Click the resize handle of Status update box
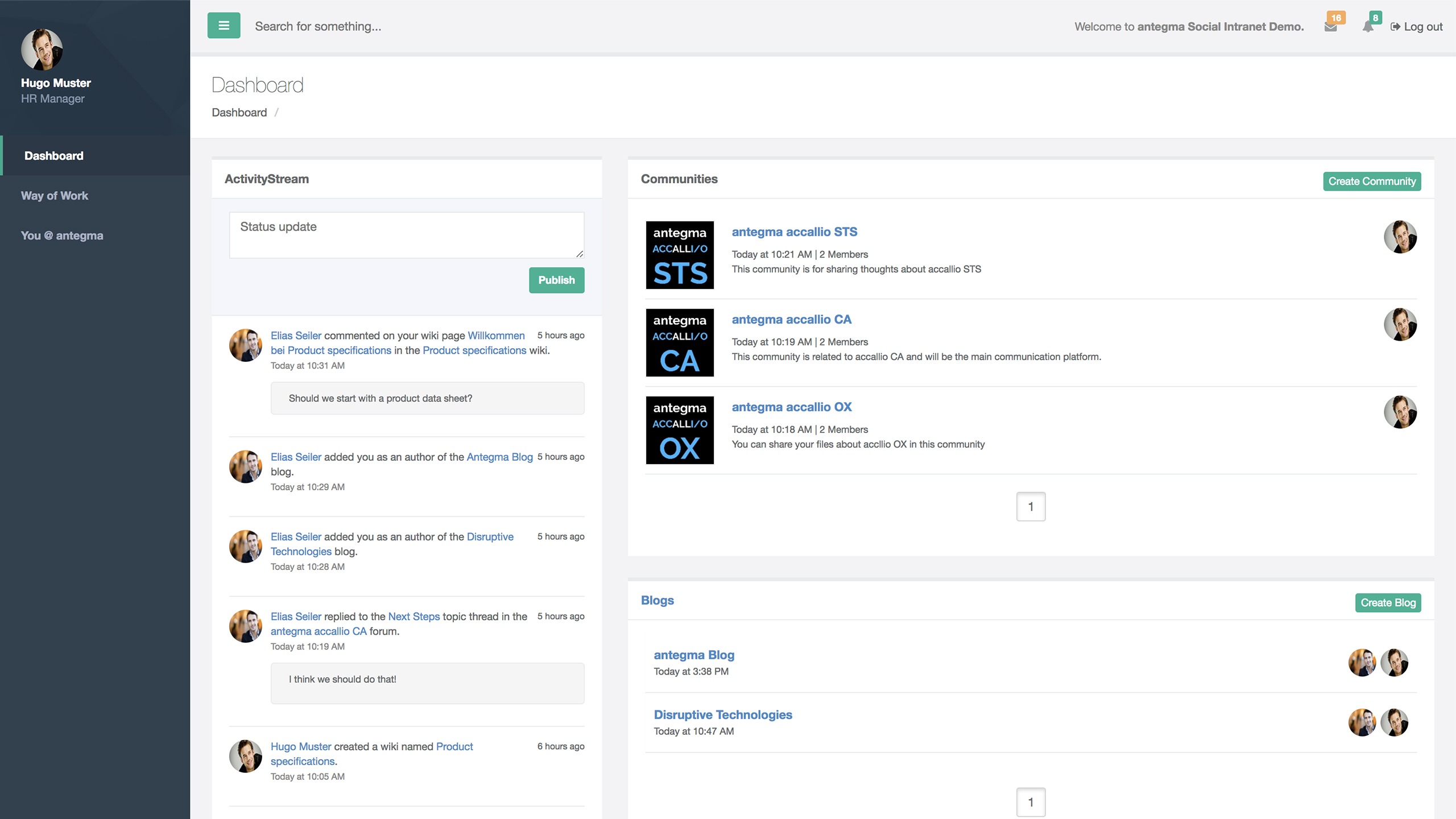The height and width of the screenshot is (819, 1456). coord(580,254)
